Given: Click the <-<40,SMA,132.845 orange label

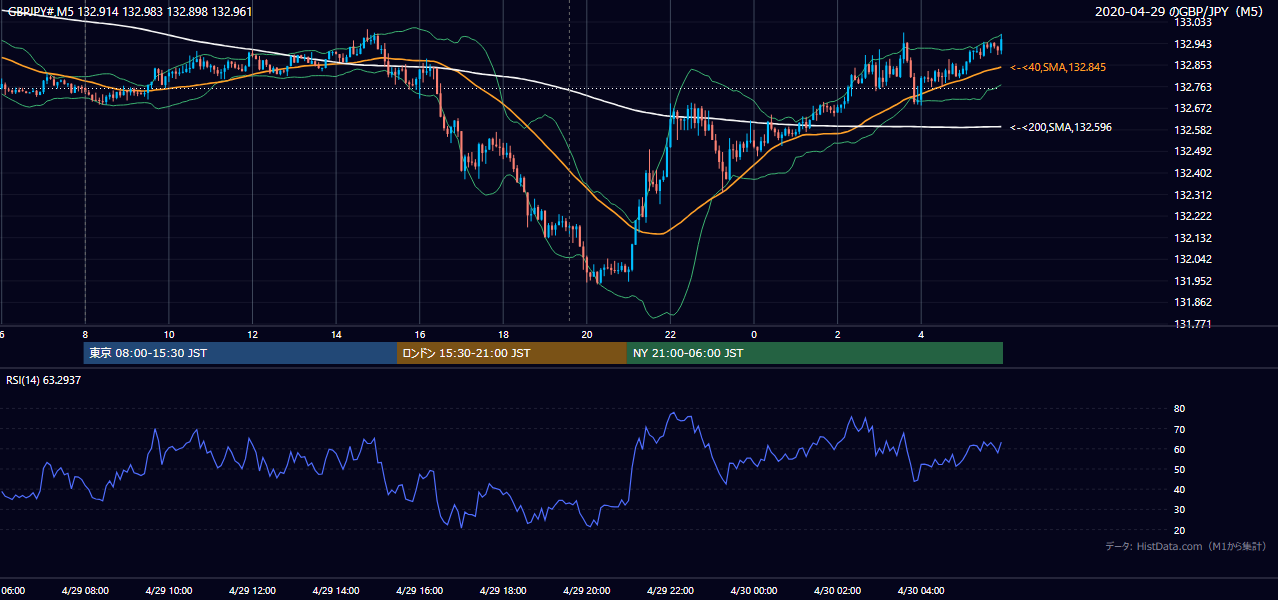Looking at the screenshot, I should click(1058, 67).
